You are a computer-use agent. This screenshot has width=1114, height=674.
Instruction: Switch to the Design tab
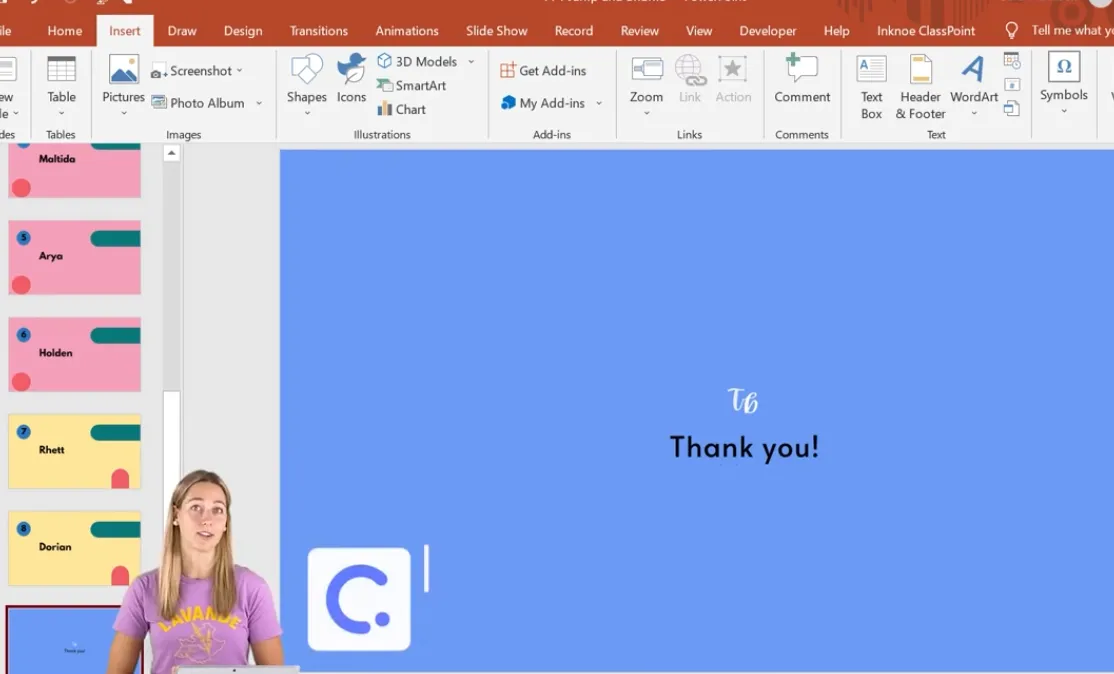tap(243, 31)
